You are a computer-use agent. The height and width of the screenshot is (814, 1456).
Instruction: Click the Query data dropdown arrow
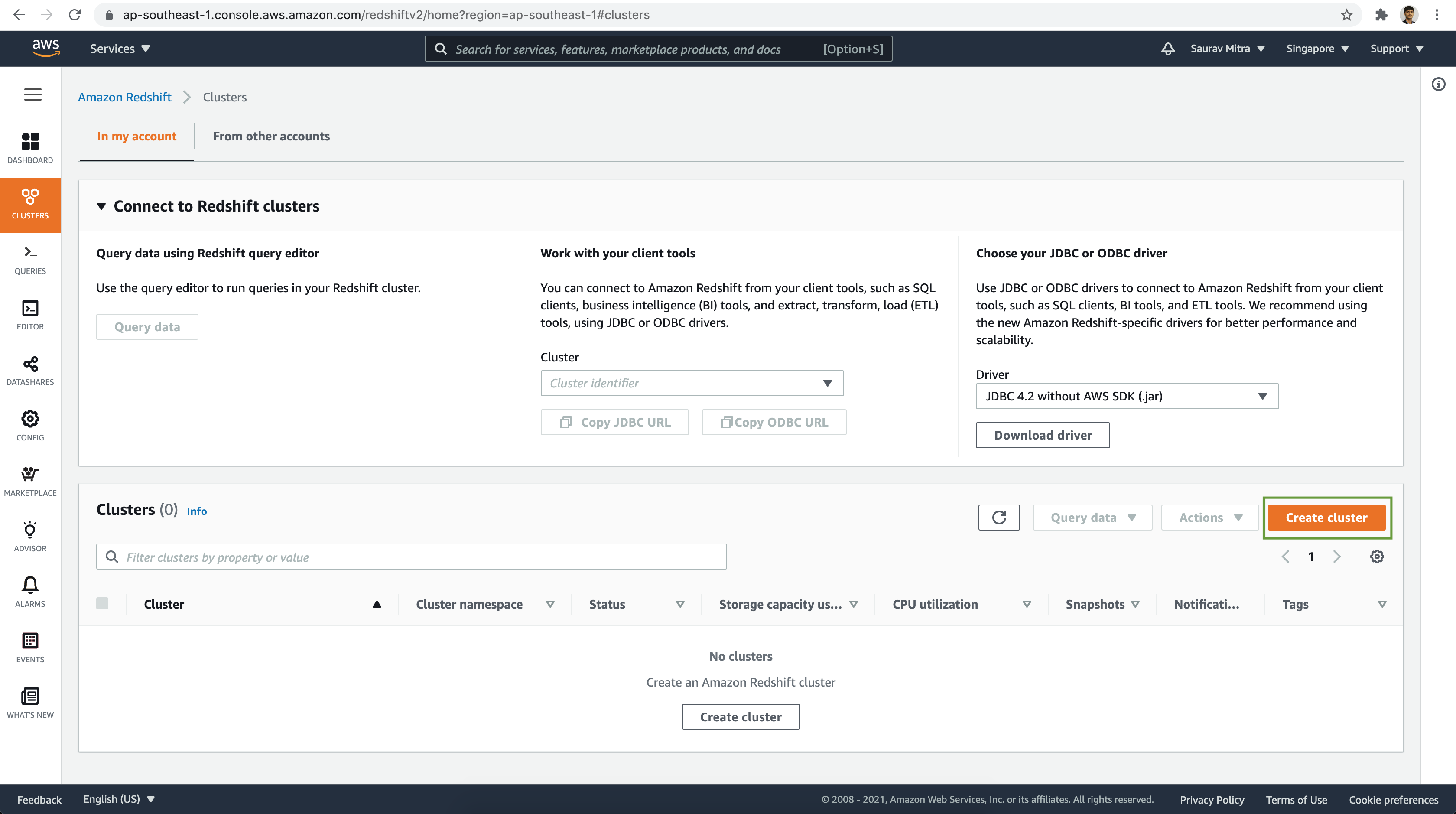[x=1133, y=517]
